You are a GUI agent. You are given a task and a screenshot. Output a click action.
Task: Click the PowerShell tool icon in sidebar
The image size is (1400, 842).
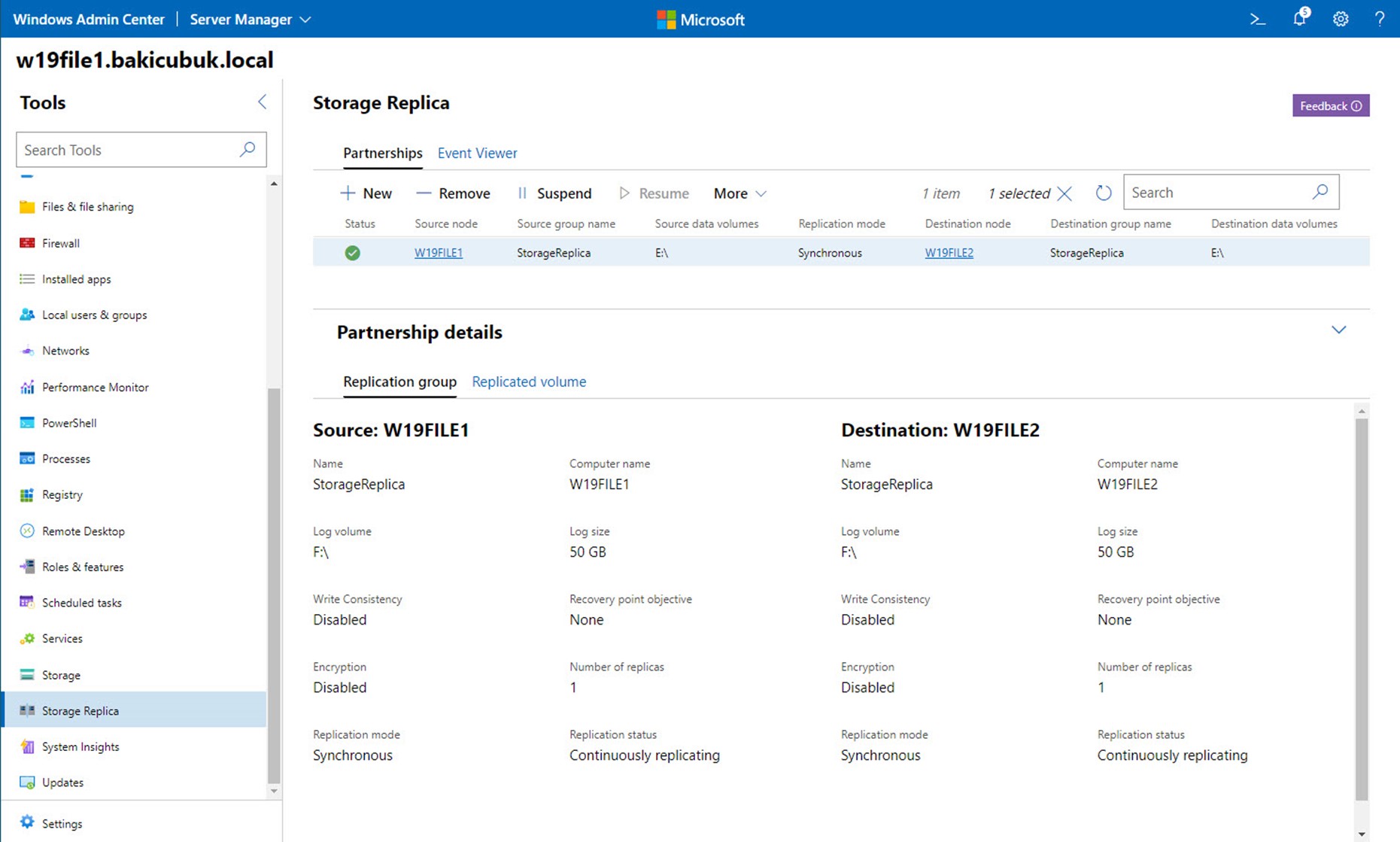27,423
